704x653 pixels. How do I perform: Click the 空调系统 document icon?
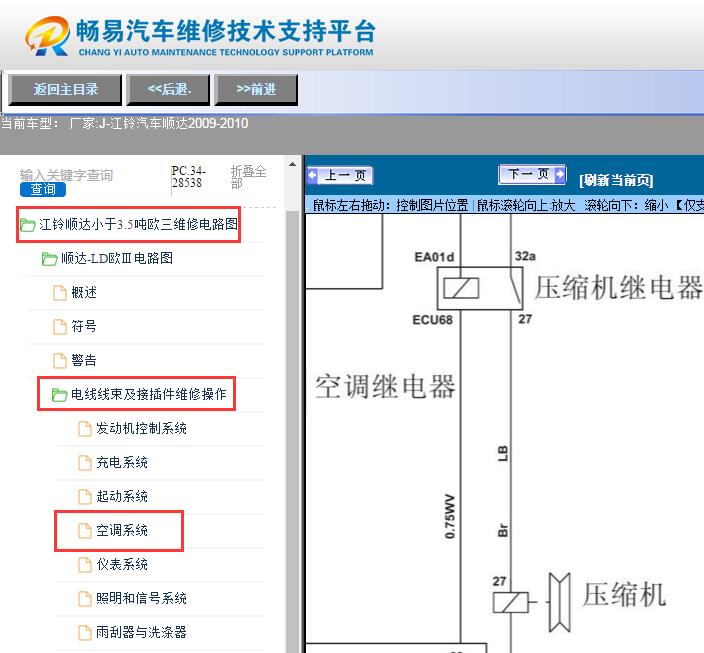(x=85, y=531)
